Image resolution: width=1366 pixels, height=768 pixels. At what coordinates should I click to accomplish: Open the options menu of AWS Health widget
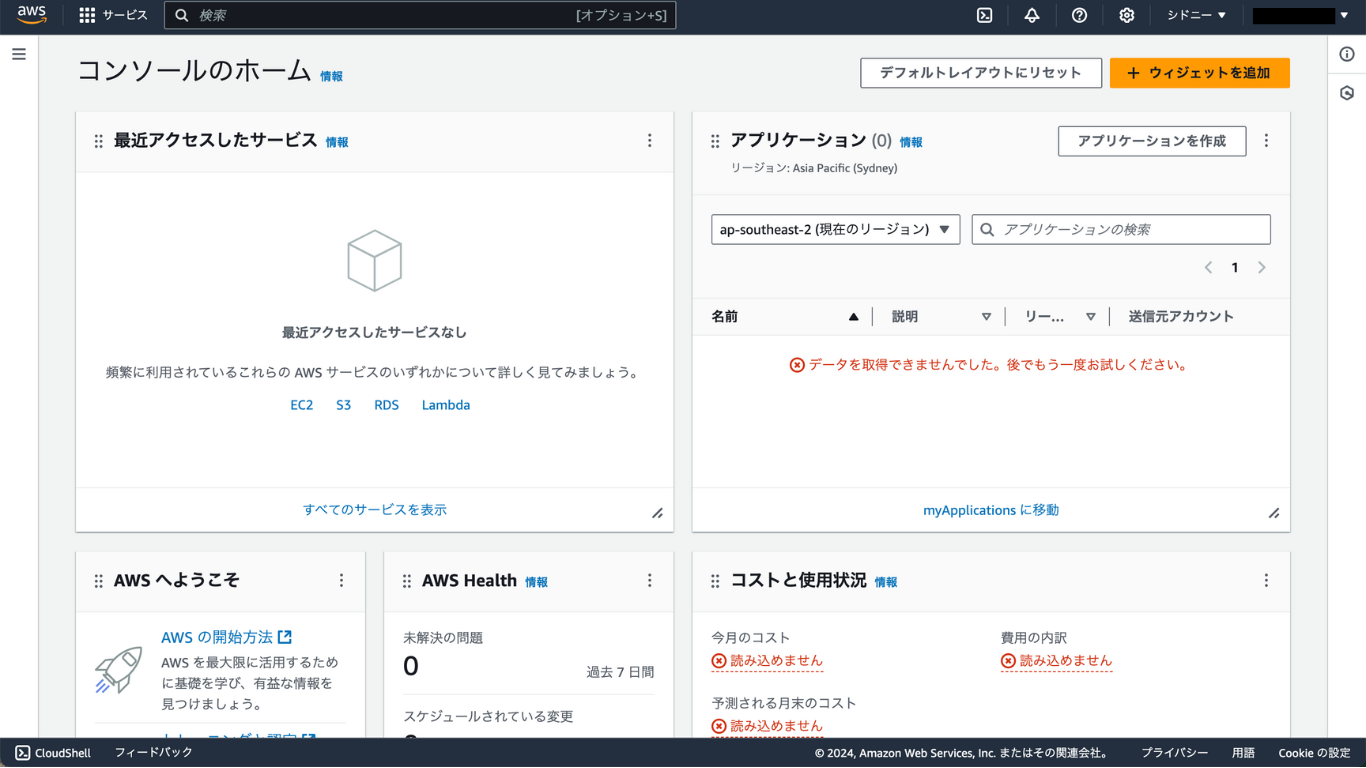pos(650,581)
